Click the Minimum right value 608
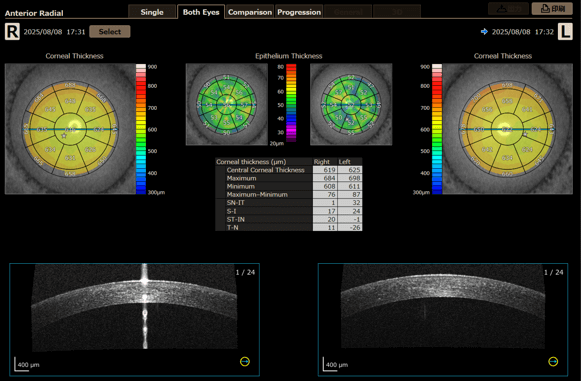581x381 pixels. pyautogui.click(x=325, y=186)
